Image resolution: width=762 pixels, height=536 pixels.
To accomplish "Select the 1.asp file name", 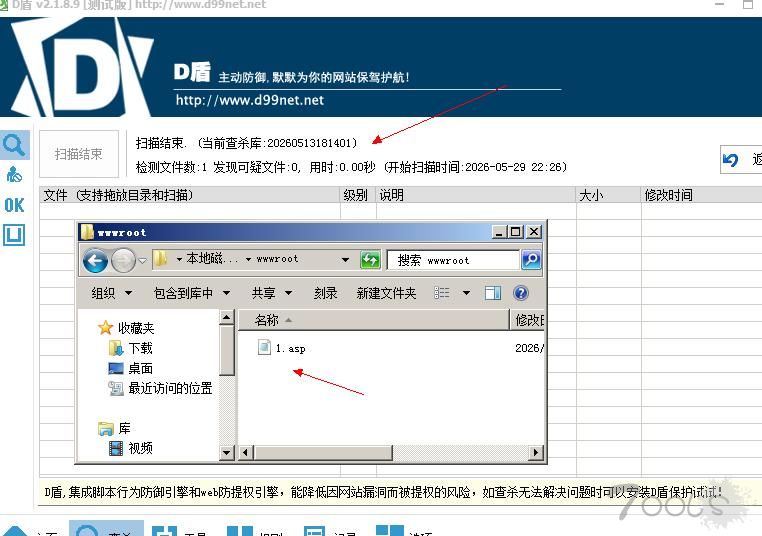I will coord(291,348).
